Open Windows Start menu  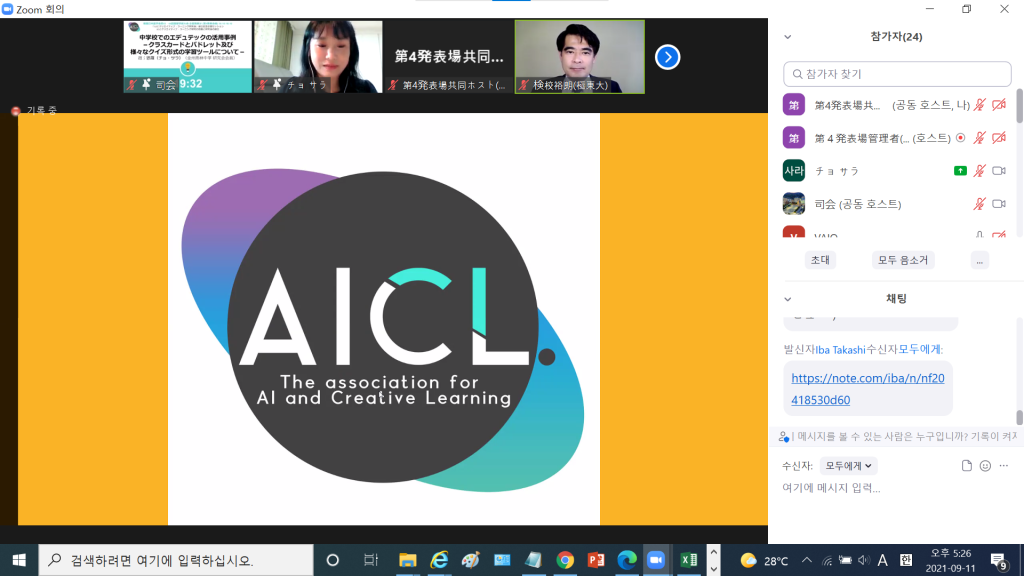pos(19,560)
